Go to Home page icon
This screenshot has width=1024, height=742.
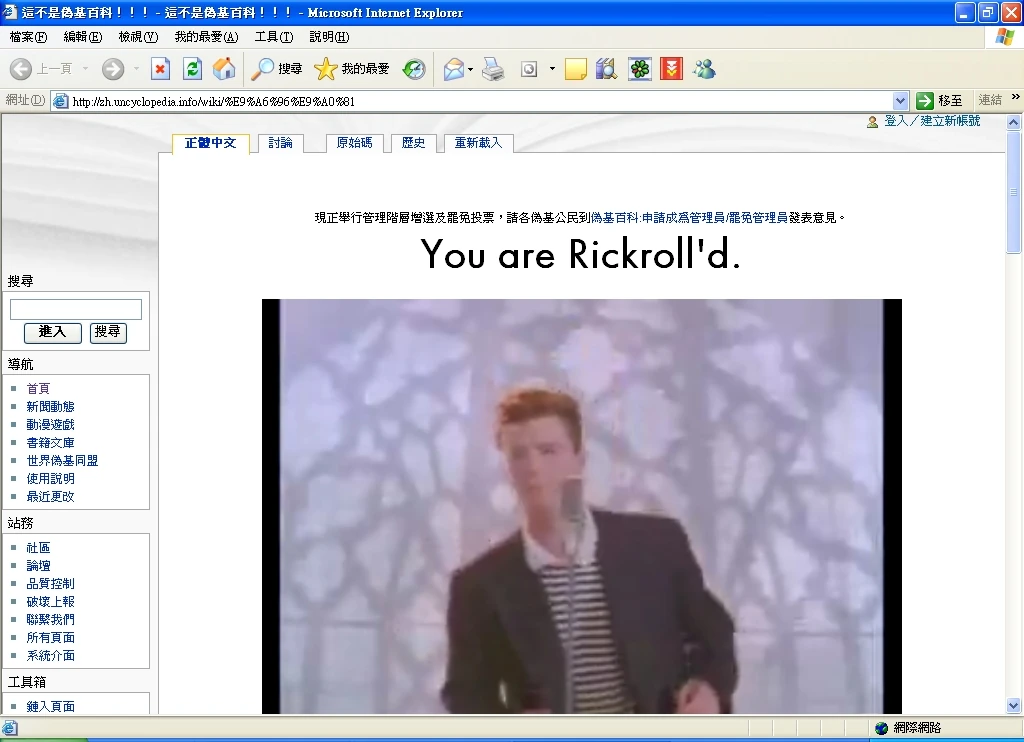[x=224, y=69]
